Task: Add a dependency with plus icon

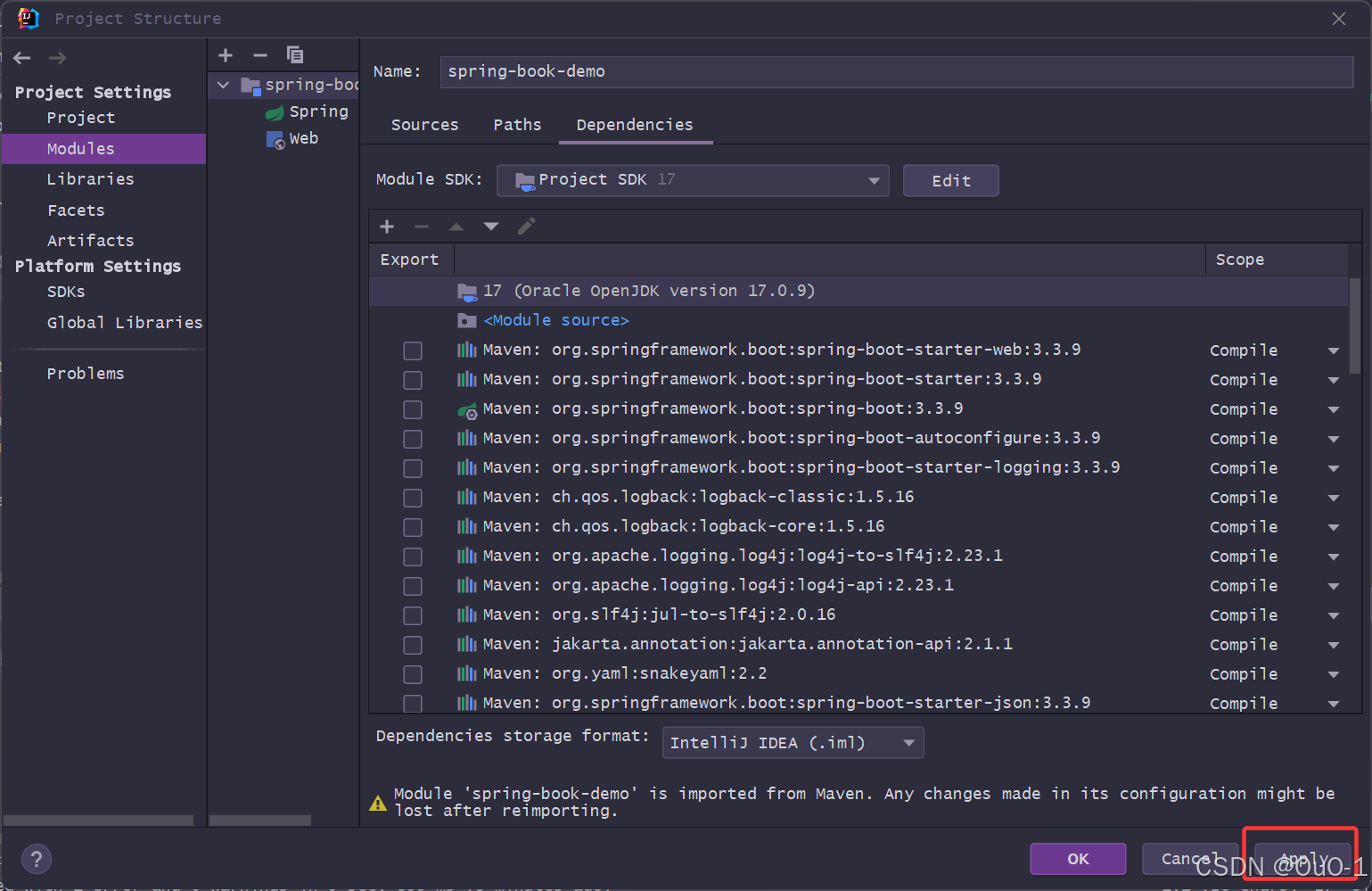Action: tap(387, 227)
